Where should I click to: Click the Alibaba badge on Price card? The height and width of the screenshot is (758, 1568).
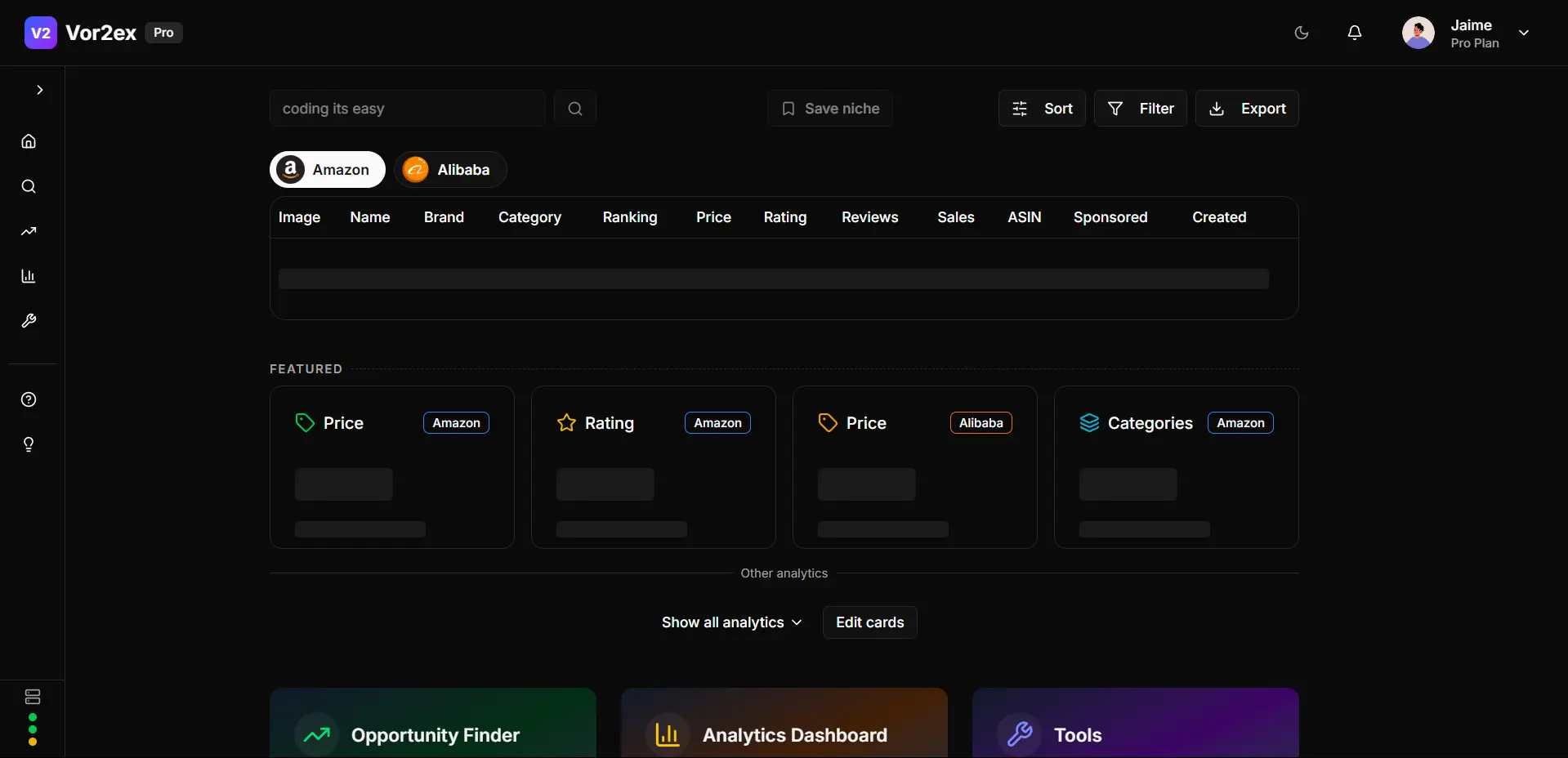point(981,422)
